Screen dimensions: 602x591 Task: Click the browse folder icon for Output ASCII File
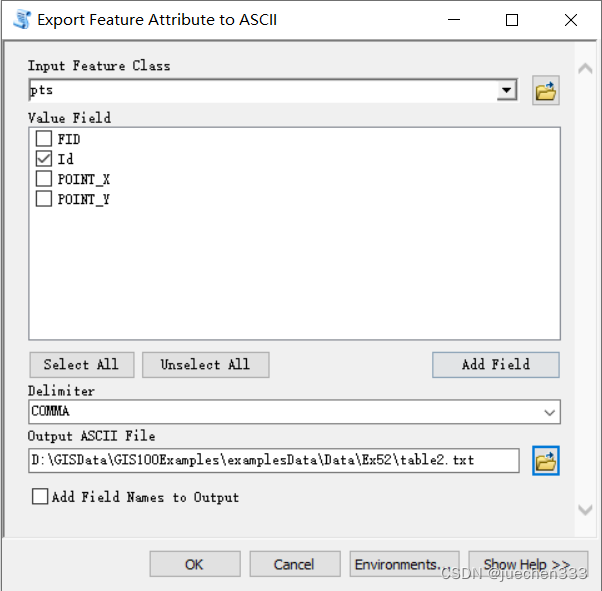pos(545,461)
